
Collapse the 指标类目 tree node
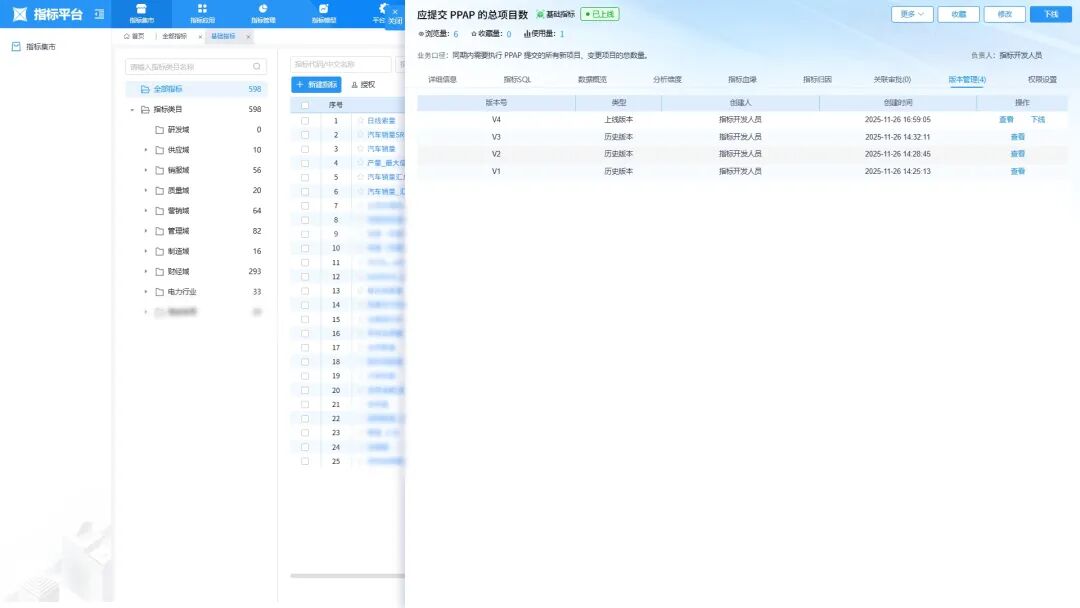click(132, 109)
